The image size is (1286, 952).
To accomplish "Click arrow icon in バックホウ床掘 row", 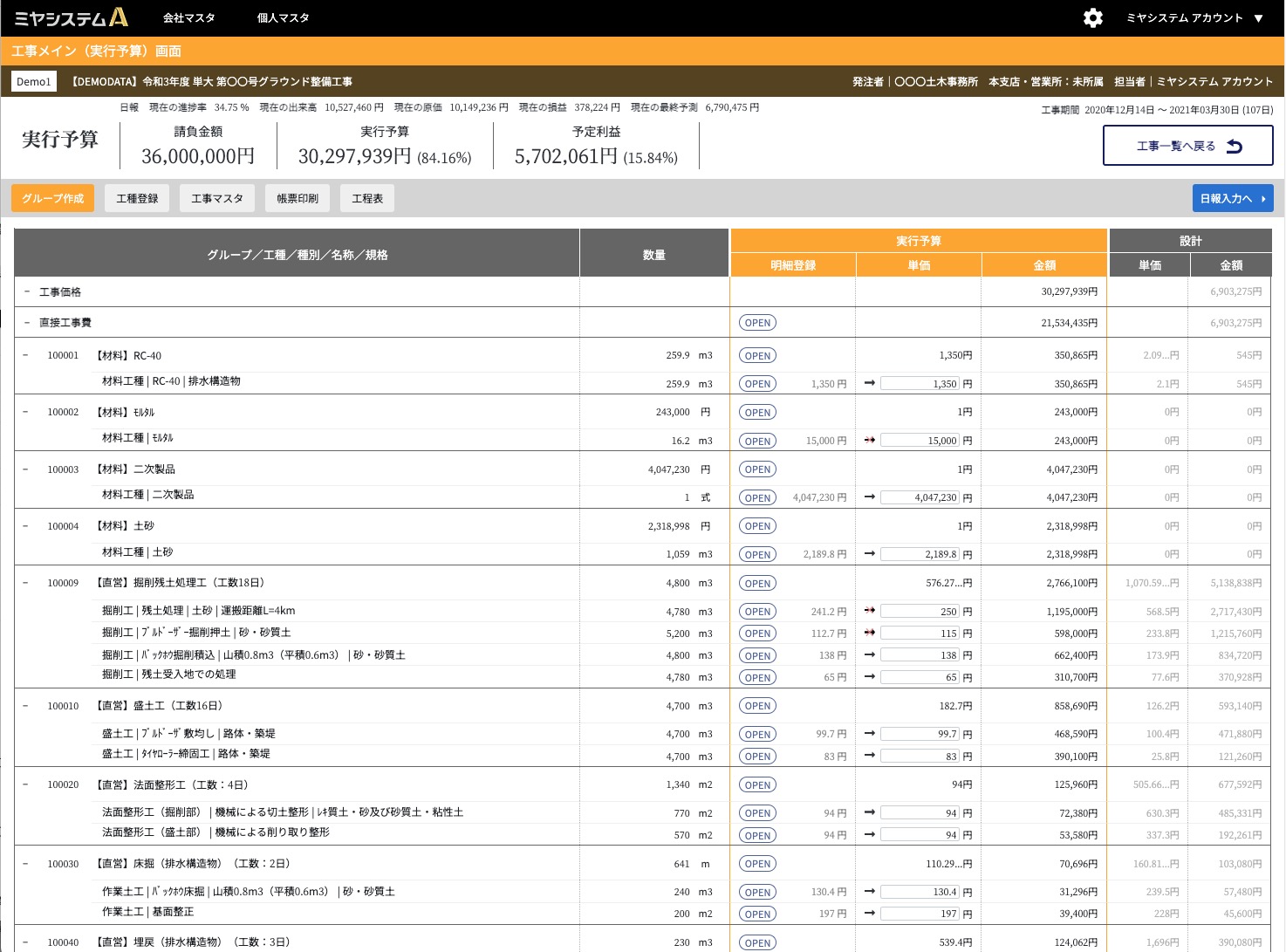I will coord(870,891).
